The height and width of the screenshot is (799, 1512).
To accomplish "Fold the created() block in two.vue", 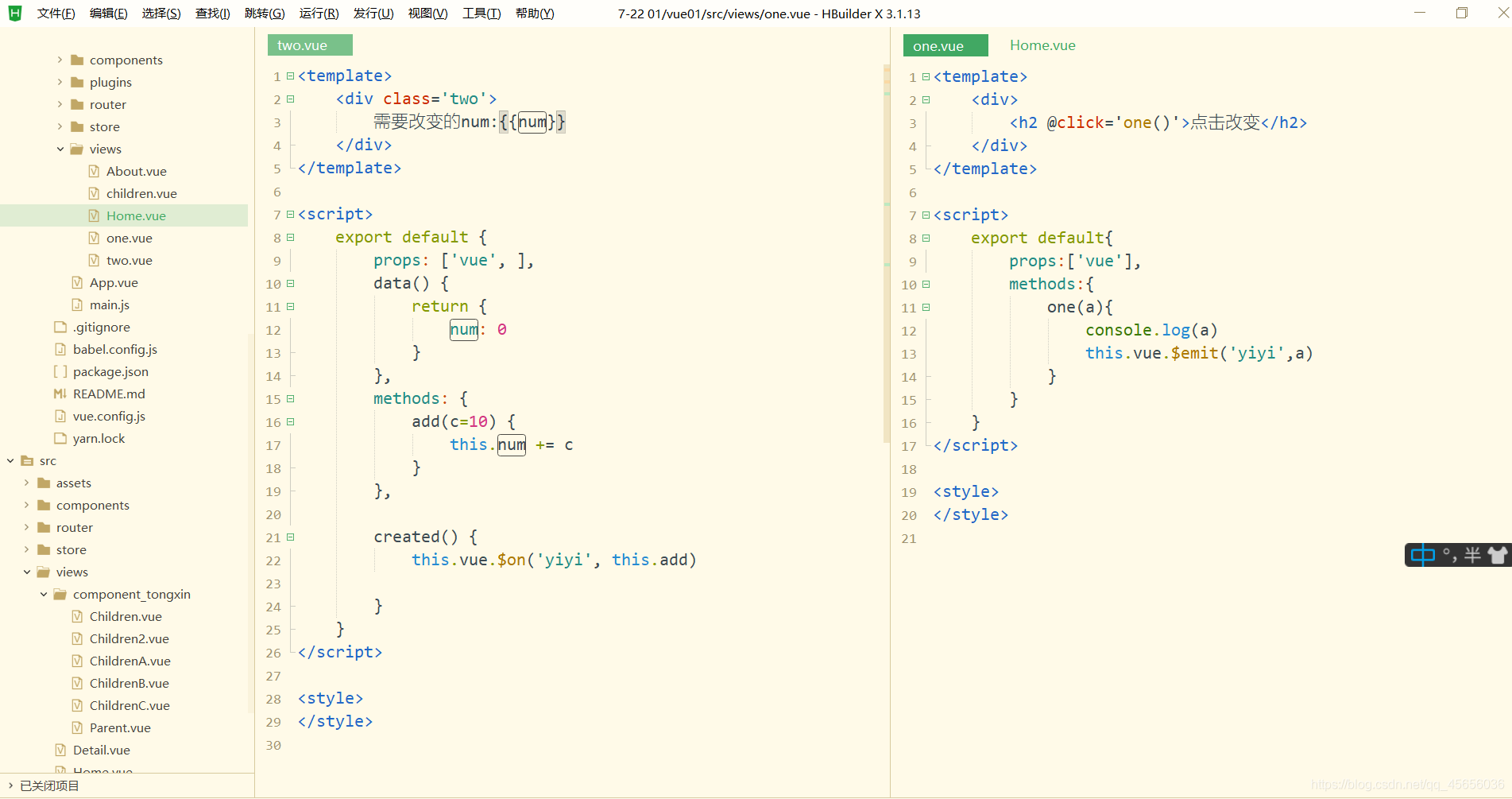I will [x=291, y=537].
